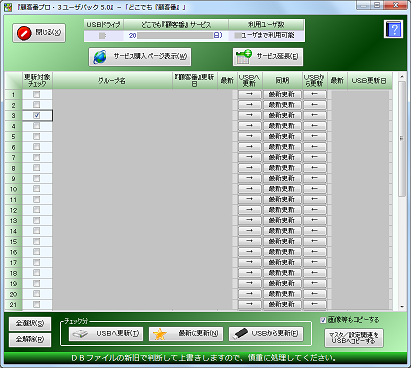Uncheck the checkbox in row 3
Viewport: 411px width, 368px height.
coord(37,115)
